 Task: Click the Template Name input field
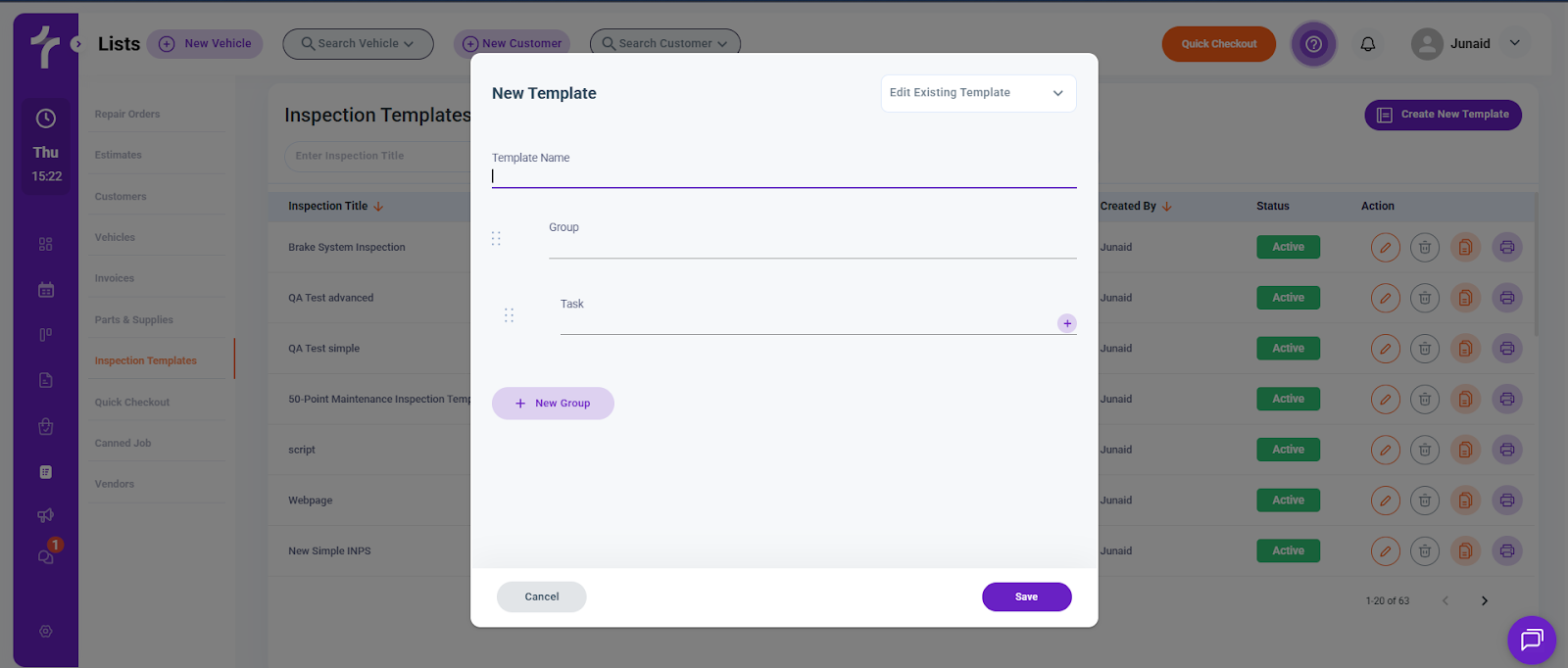pos(784,176)
